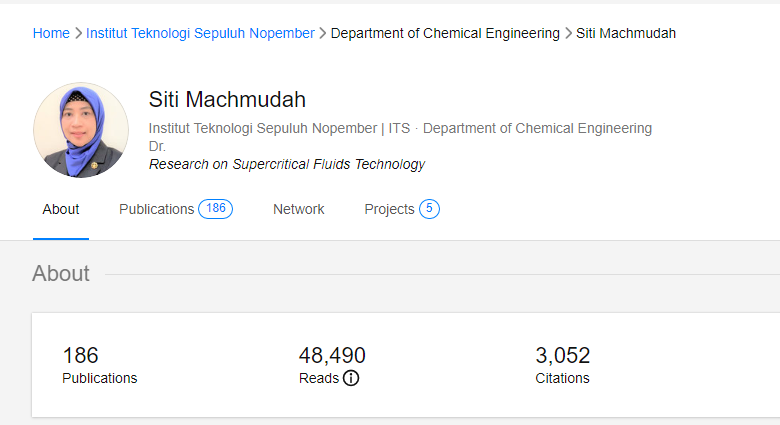Click the 5 count badge on Projects tab

(429, 209)
